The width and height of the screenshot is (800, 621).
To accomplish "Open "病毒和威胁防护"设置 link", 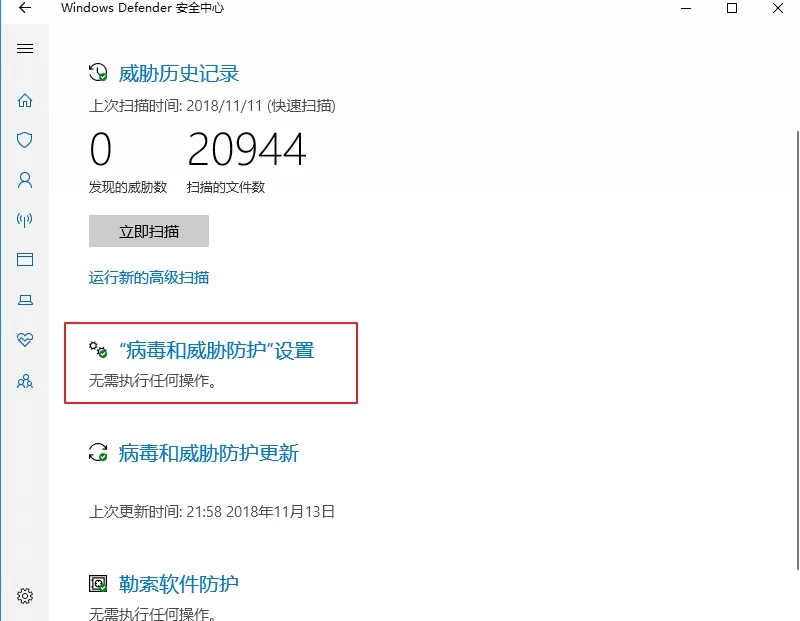I will (x=216, y=351).
